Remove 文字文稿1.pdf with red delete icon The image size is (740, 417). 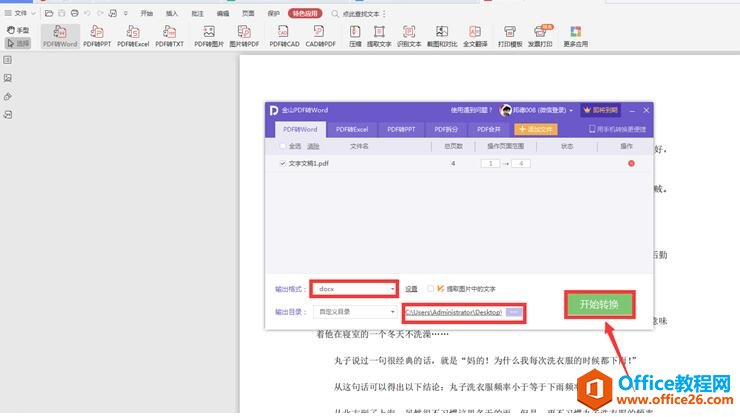631,162
